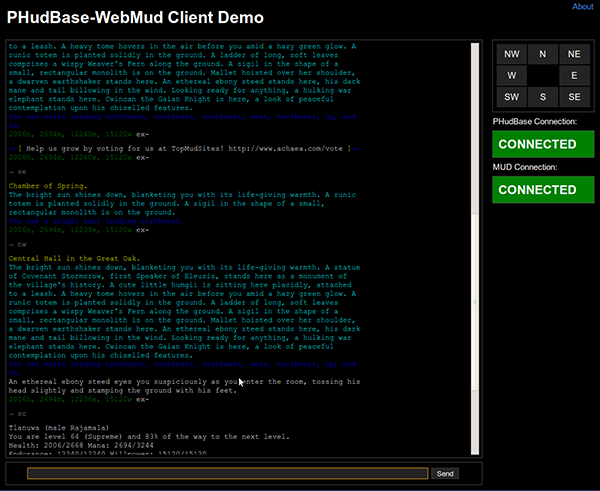Click the SE direction button

pos(574,96)
